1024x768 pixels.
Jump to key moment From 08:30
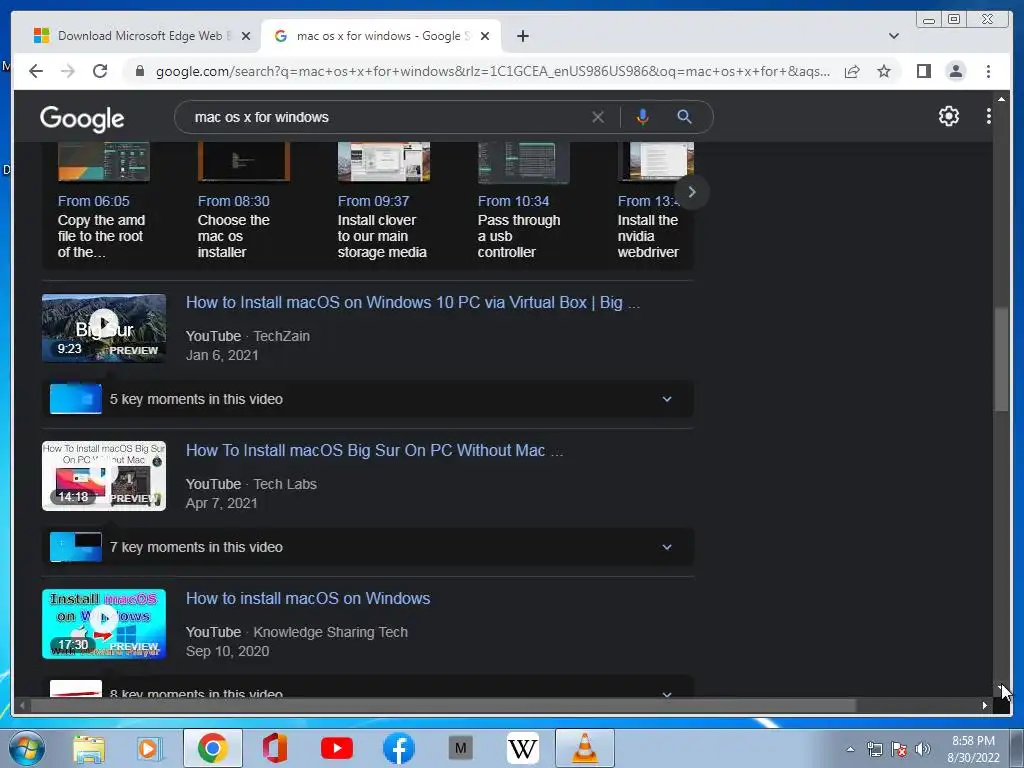[x=233, y=201]
